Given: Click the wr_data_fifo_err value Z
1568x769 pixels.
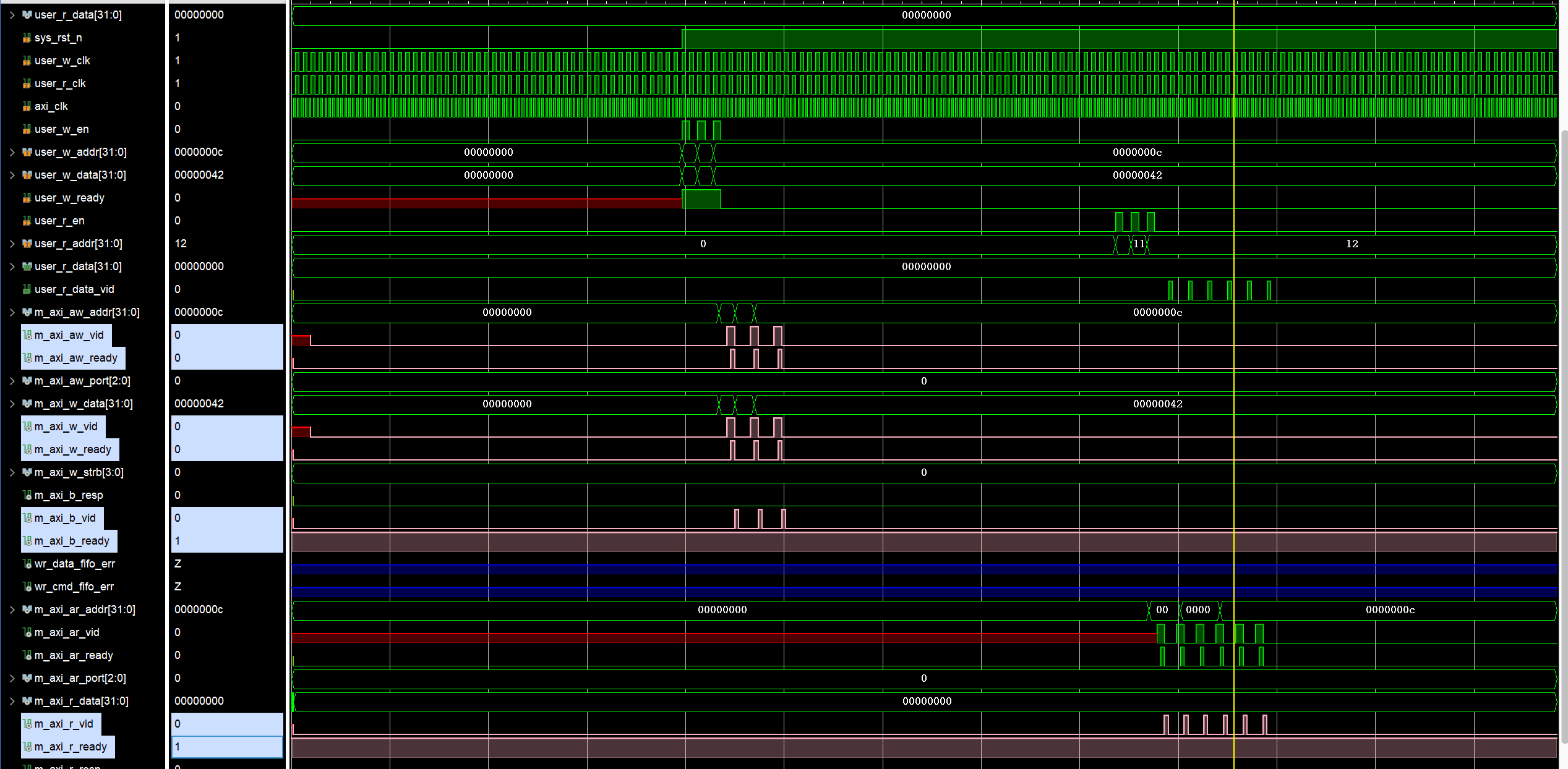Looking at the screenshot, I should (x=178, y=564).
